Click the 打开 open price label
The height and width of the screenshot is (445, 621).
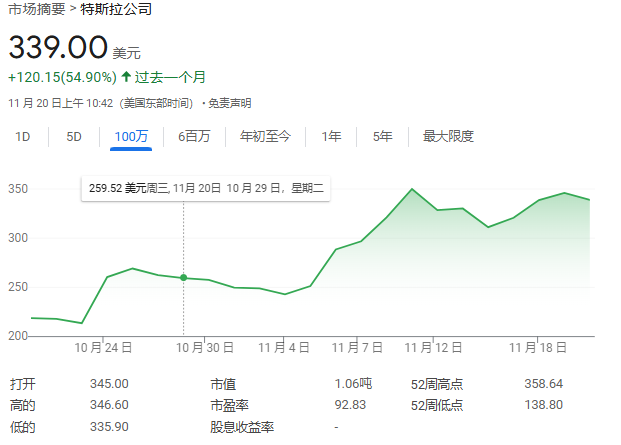pyautogui.click(x=23, y=384)
